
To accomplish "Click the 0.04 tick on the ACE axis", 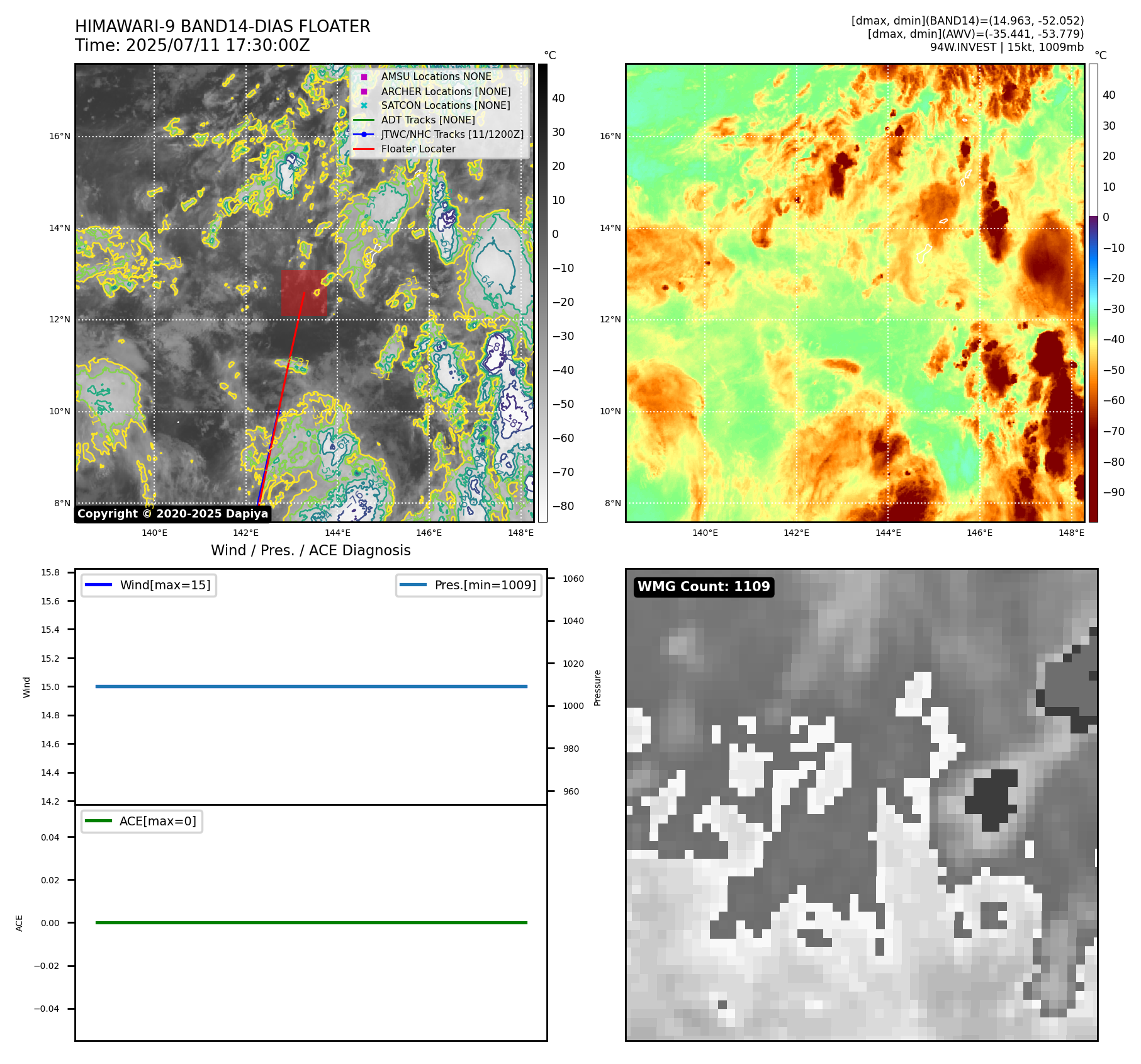I will [x=50, y=837].
